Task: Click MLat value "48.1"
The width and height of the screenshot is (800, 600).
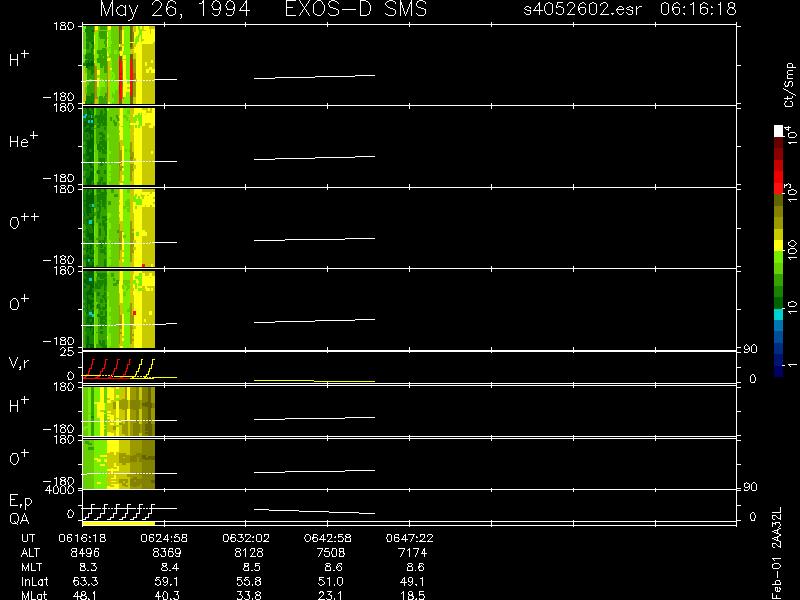Action: tap(86, 595)
